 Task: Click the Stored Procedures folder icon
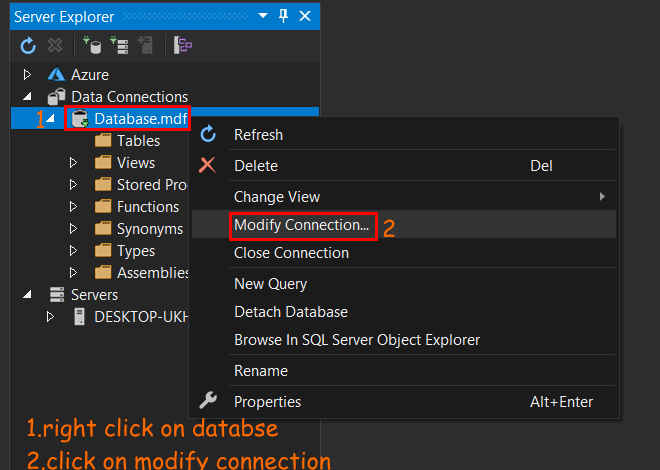[103, 184]
